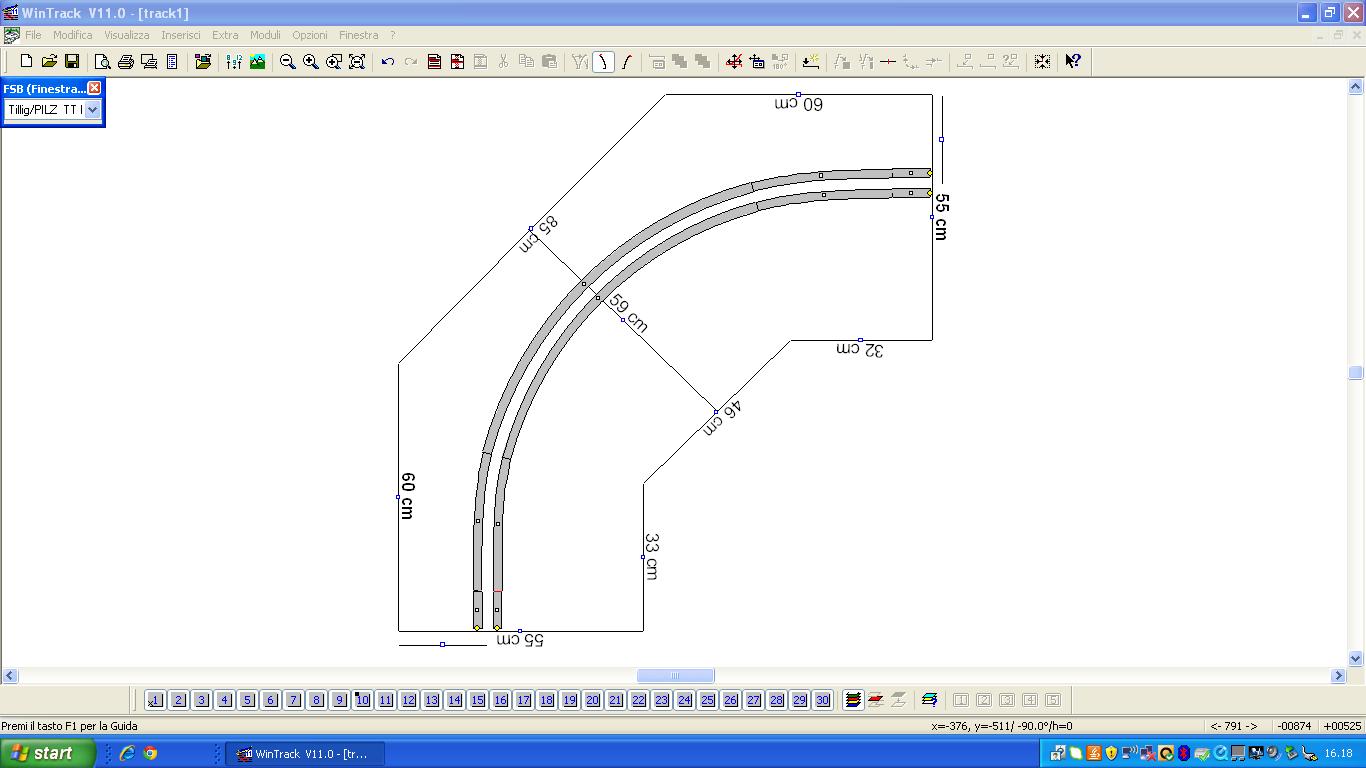Select the curved flex track tool
1366x768 pixels.
point(603,61)
